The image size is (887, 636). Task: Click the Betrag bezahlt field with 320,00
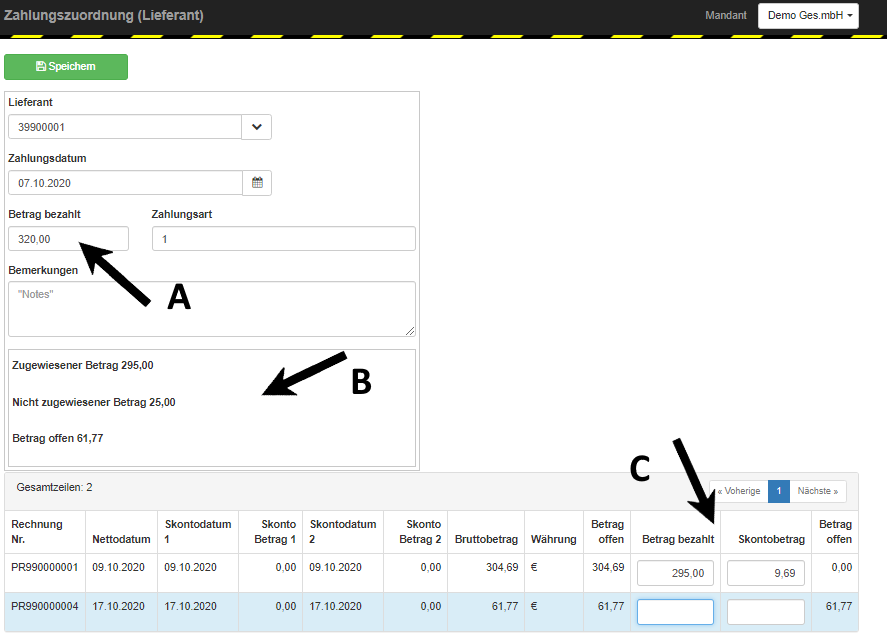pos(68,239)
